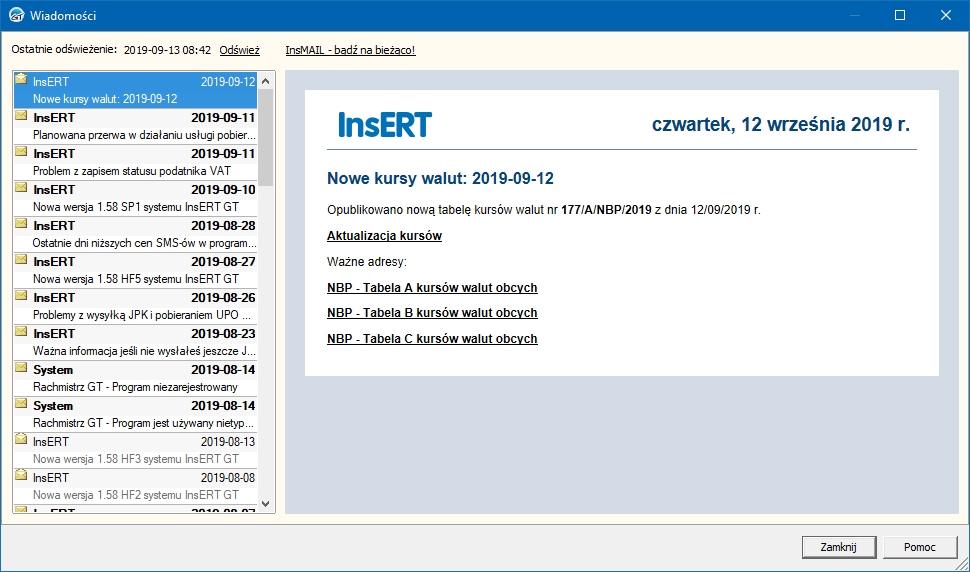970x572 pixels.
Task: Select message 'Nowa wersja 1.58 HF2 systemu InsERT GT'
Action: pos(135,486)
